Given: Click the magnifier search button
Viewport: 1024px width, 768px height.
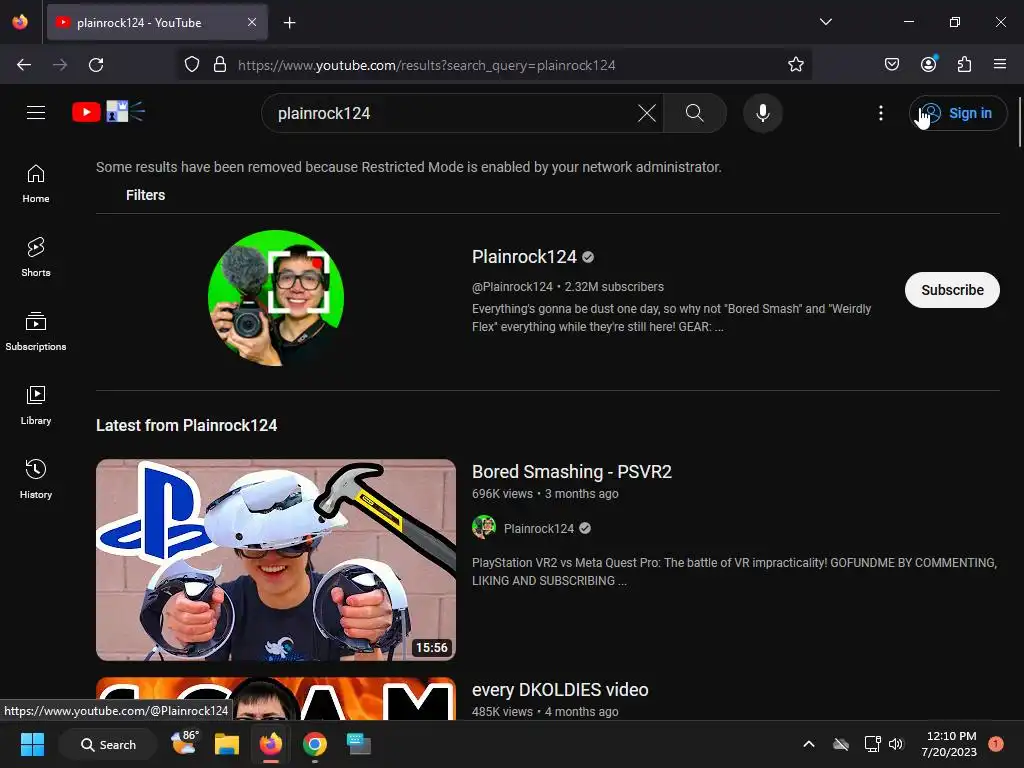Looking at the screenshot, I should tap(695, 113).
